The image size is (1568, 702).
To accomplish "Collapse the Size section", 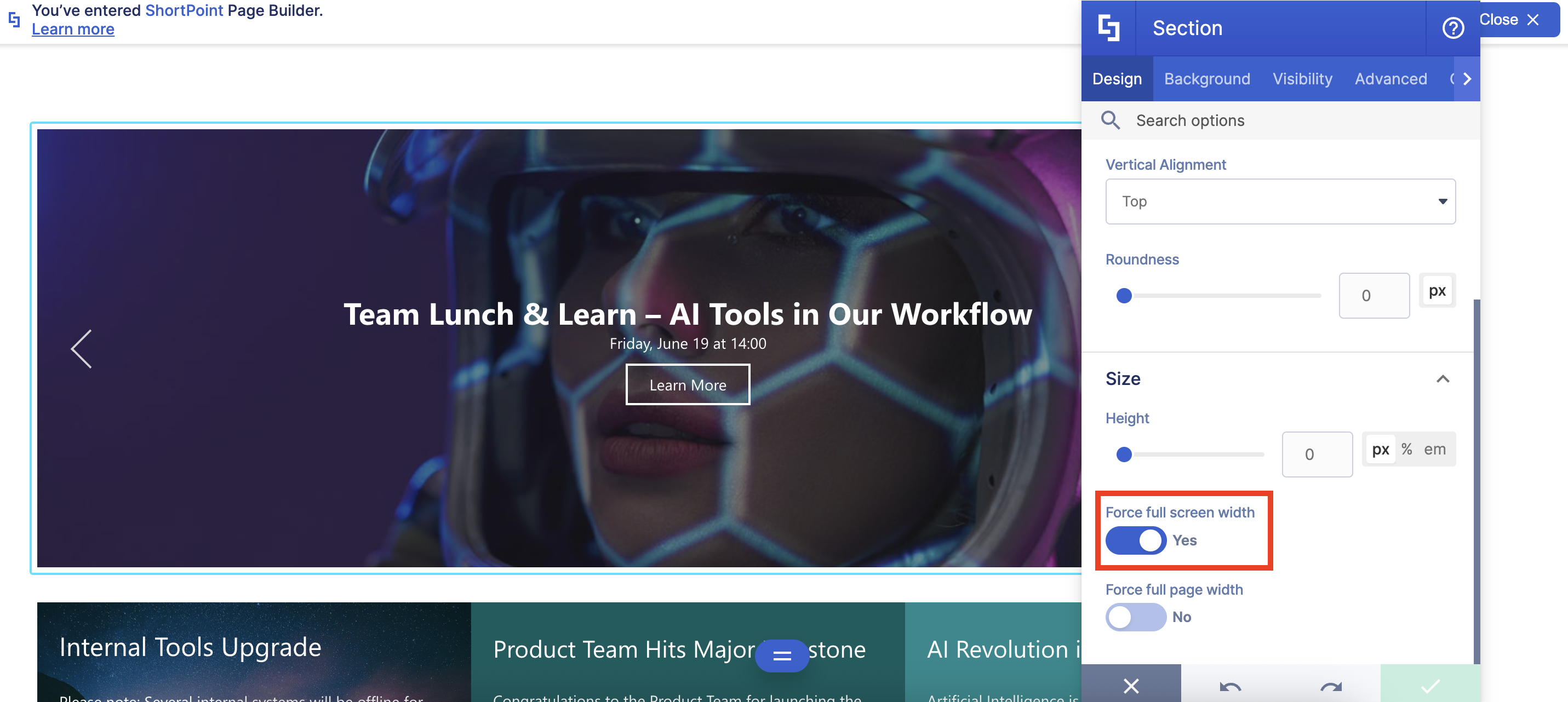I will point(1443,379).
